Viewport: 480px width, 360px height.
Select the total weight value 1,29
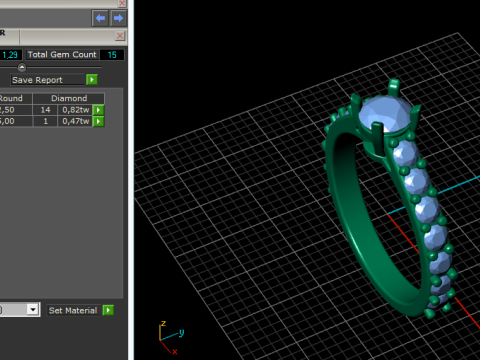[10, 55]
